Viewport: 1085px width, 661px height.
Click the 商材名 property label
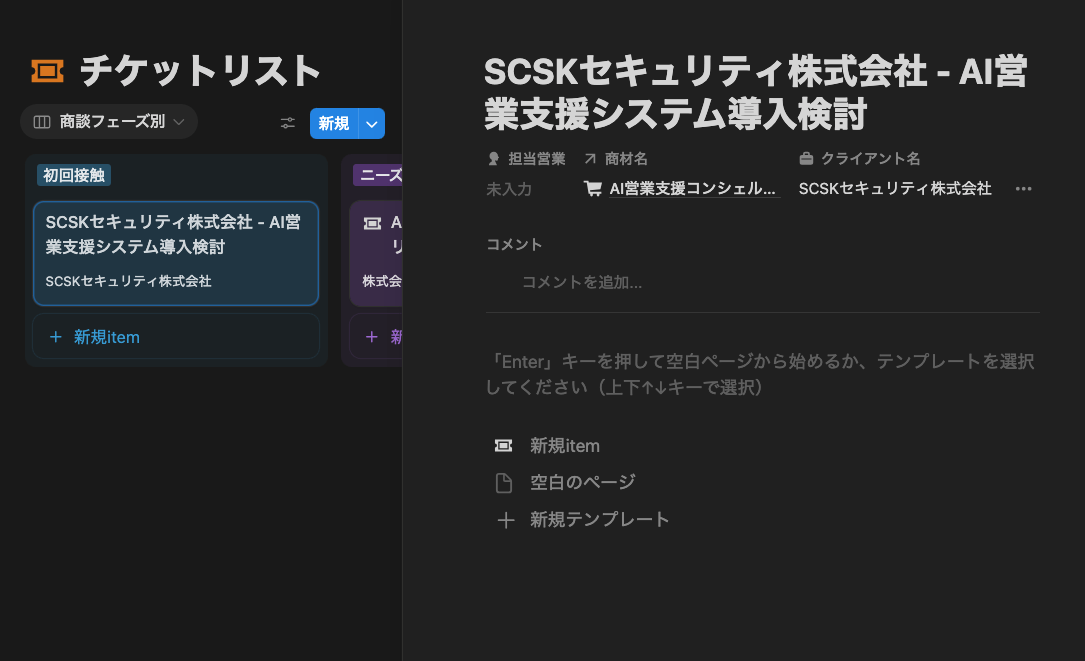[626, 159]
